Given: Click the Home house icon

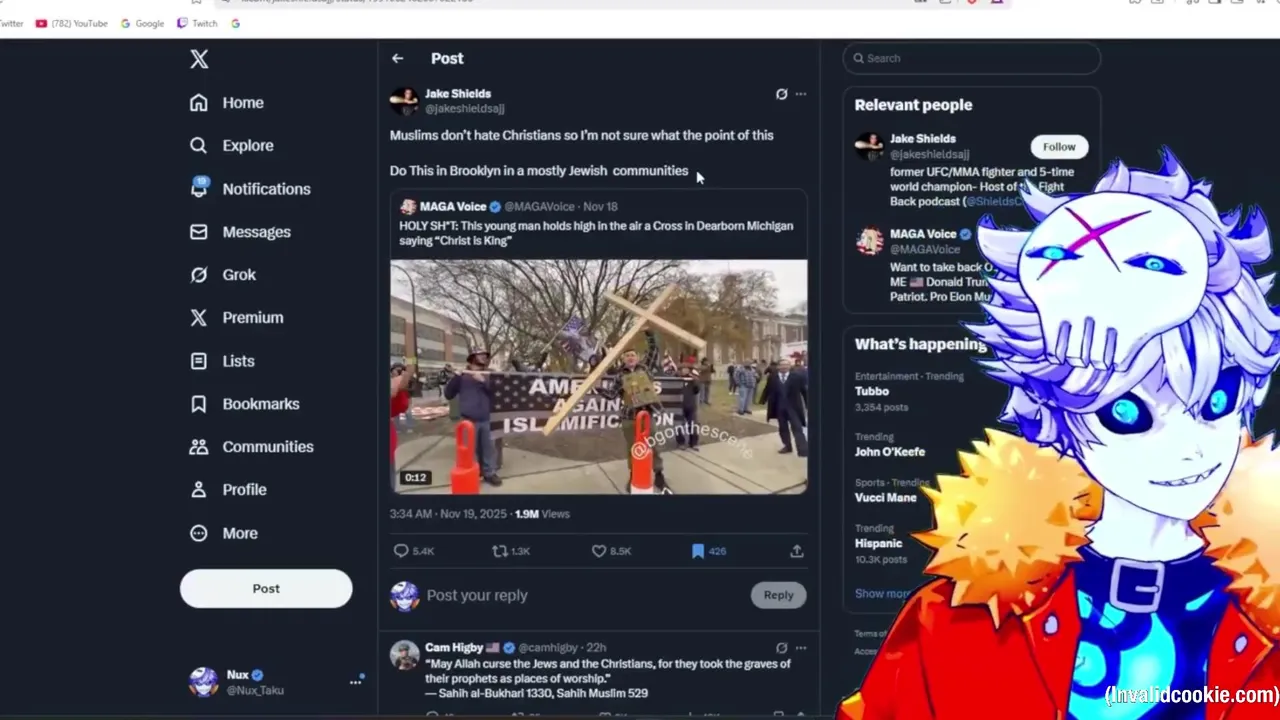Looking at the screenshot, I should point(199,103).
